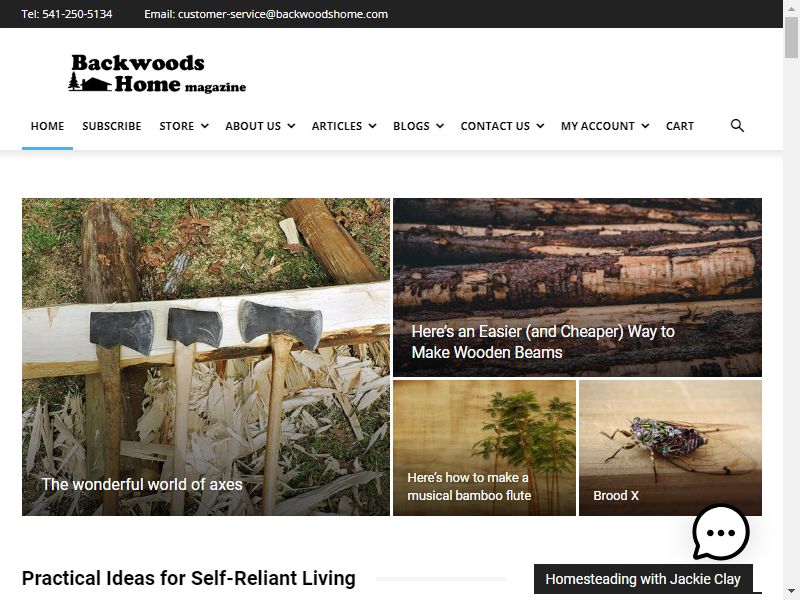Expand the Blogs dropdown arrow

coord(440,126)
